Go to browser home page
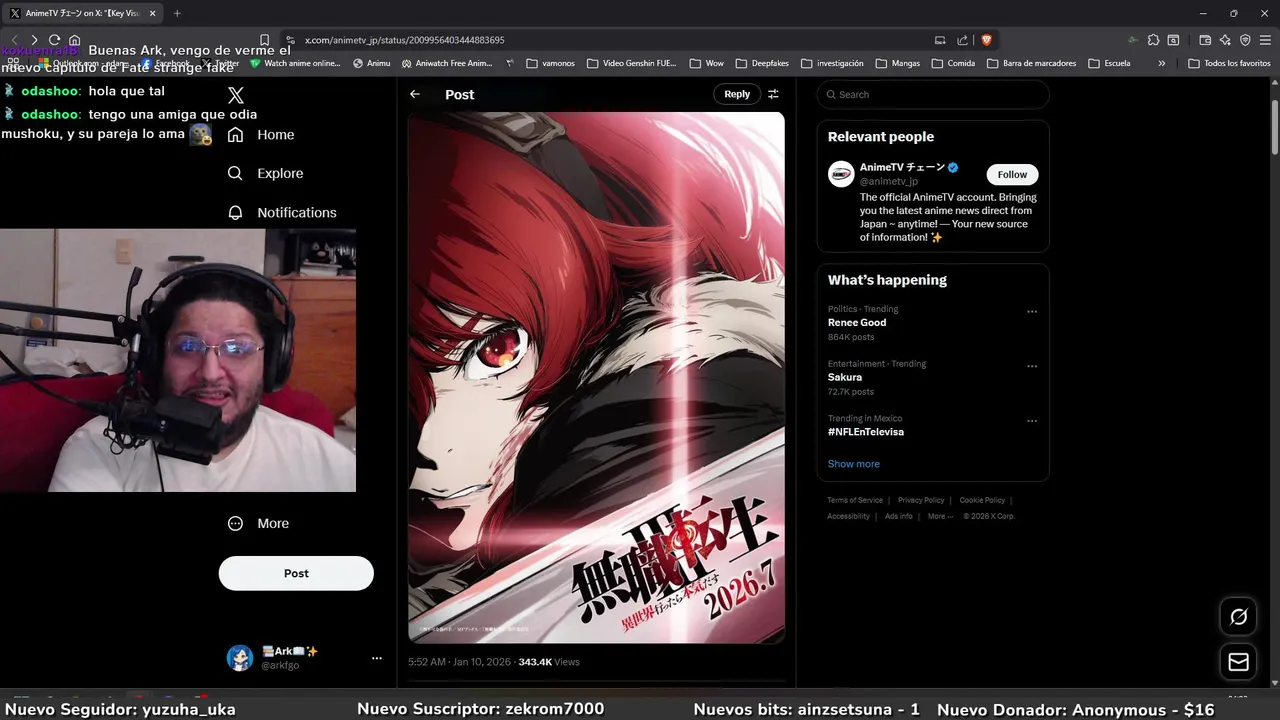The image size is (1280, 720). (74, 40)
